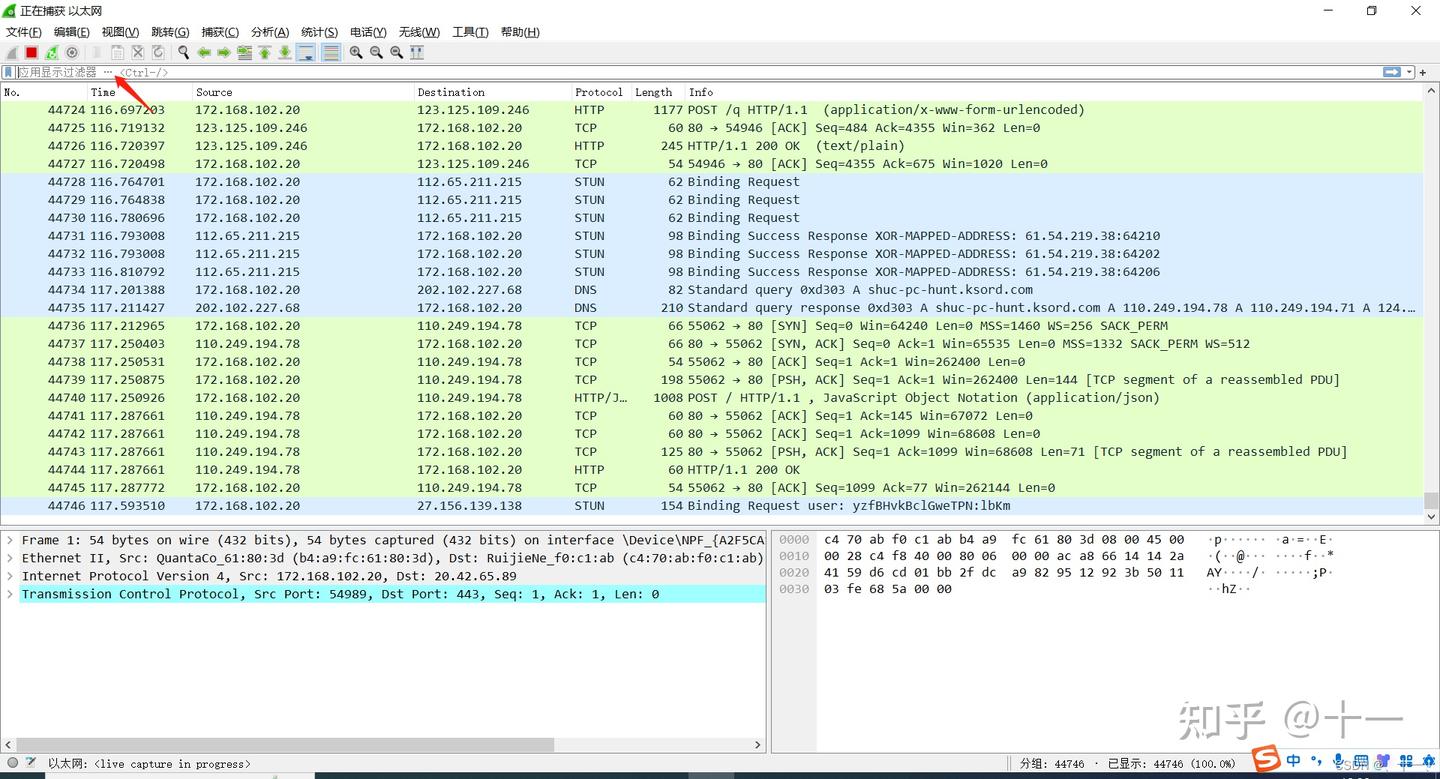Expand the Internet Protocol Version 4 node
The image size is (1440, 779).
point(10,575)
